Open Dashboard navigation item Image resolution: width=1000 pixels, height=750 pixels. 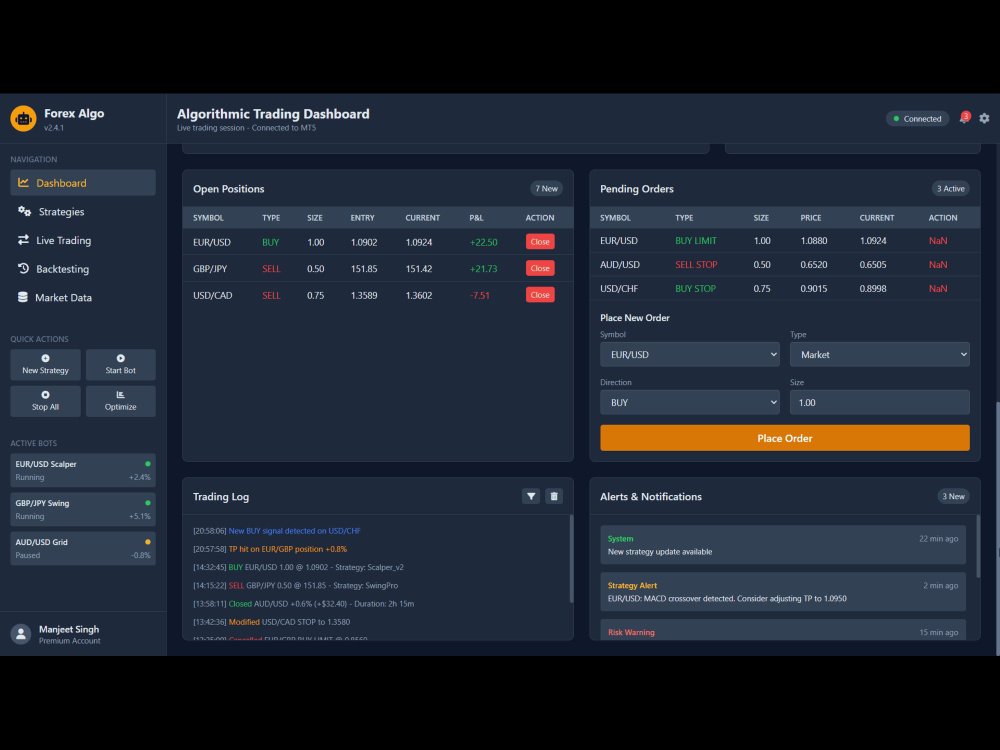point(83,183)
